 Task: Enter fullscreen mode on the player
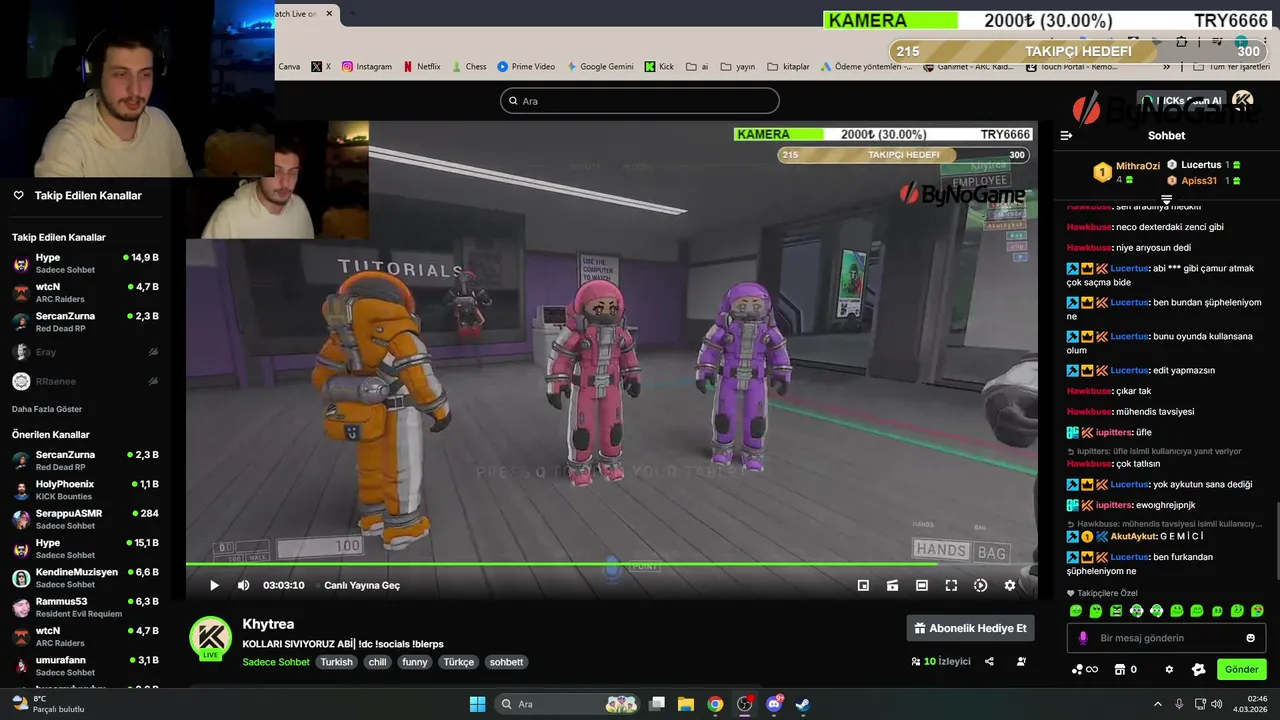coord(951,585)
